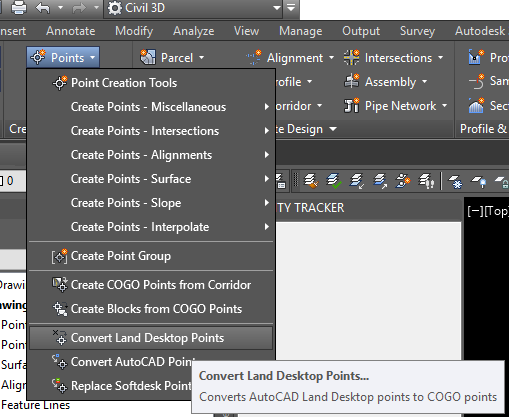Expand Create Points - Slope submenu
The width and height of the screenshot is (509, 417).
151,203
